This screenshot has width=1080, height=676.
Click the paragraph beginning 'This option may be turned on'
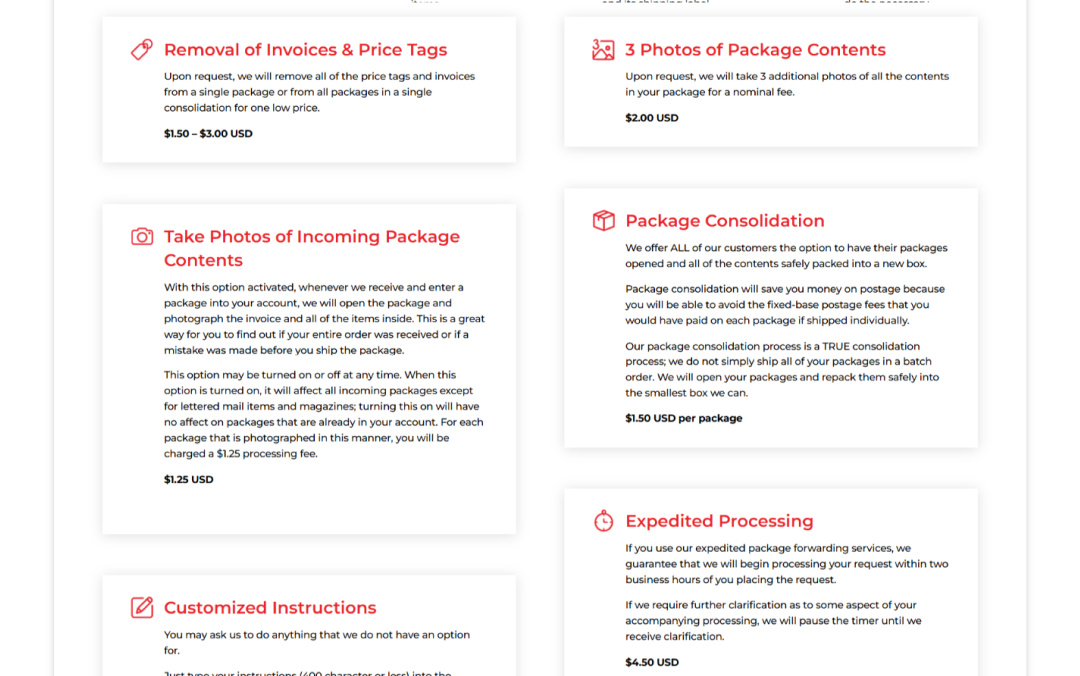(x=324, y=414)
